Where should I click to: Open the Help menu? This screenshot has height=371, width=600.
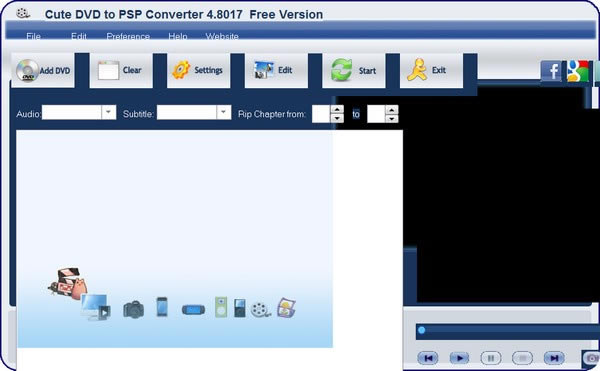(x=178, y=36)
